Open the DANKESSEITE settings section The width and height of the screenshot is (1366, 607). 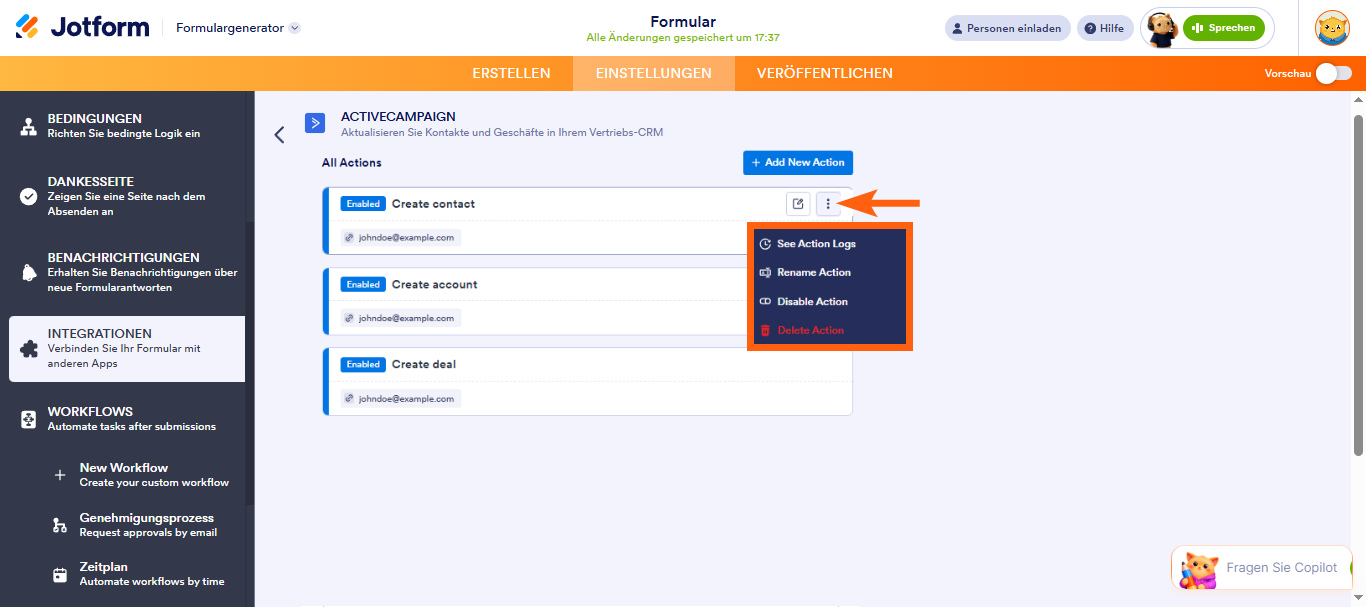pyautogui.click(x=127, y=196)
